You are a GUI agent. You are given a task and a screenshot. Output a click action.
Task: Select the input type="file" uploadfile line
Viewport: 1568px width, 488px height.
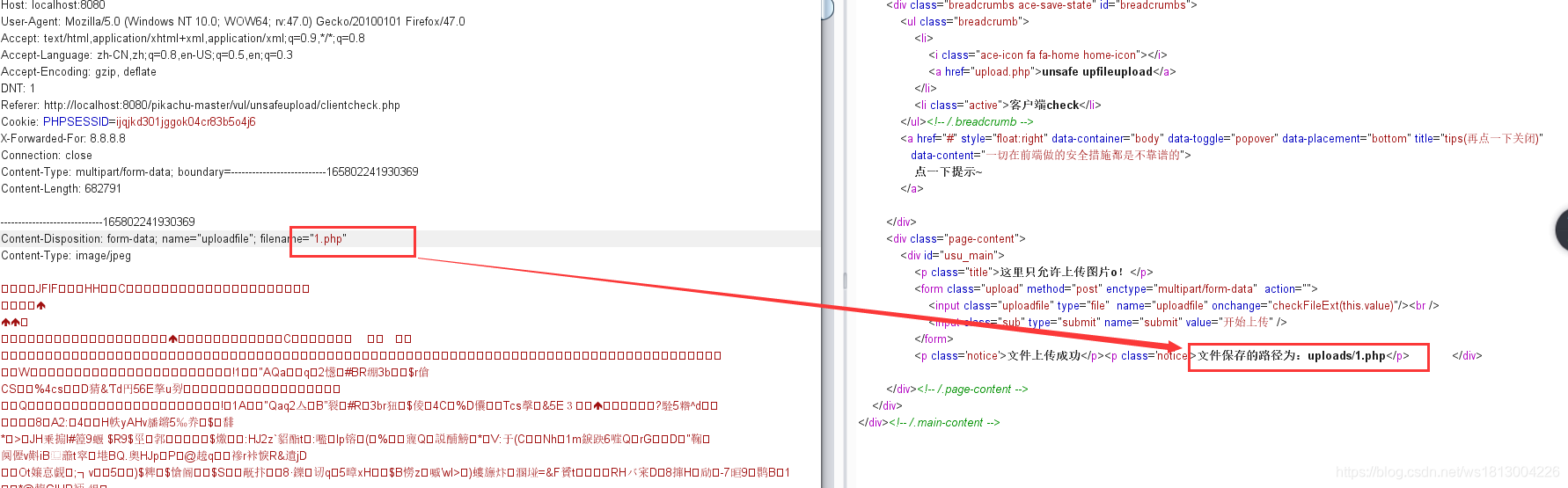tap(1183, 305)
